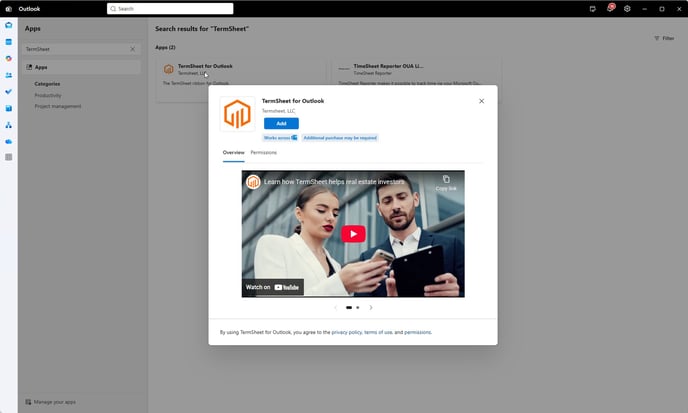The image size is (688, 413).
Task: Open the terms of use link
Action: [378, 332]
